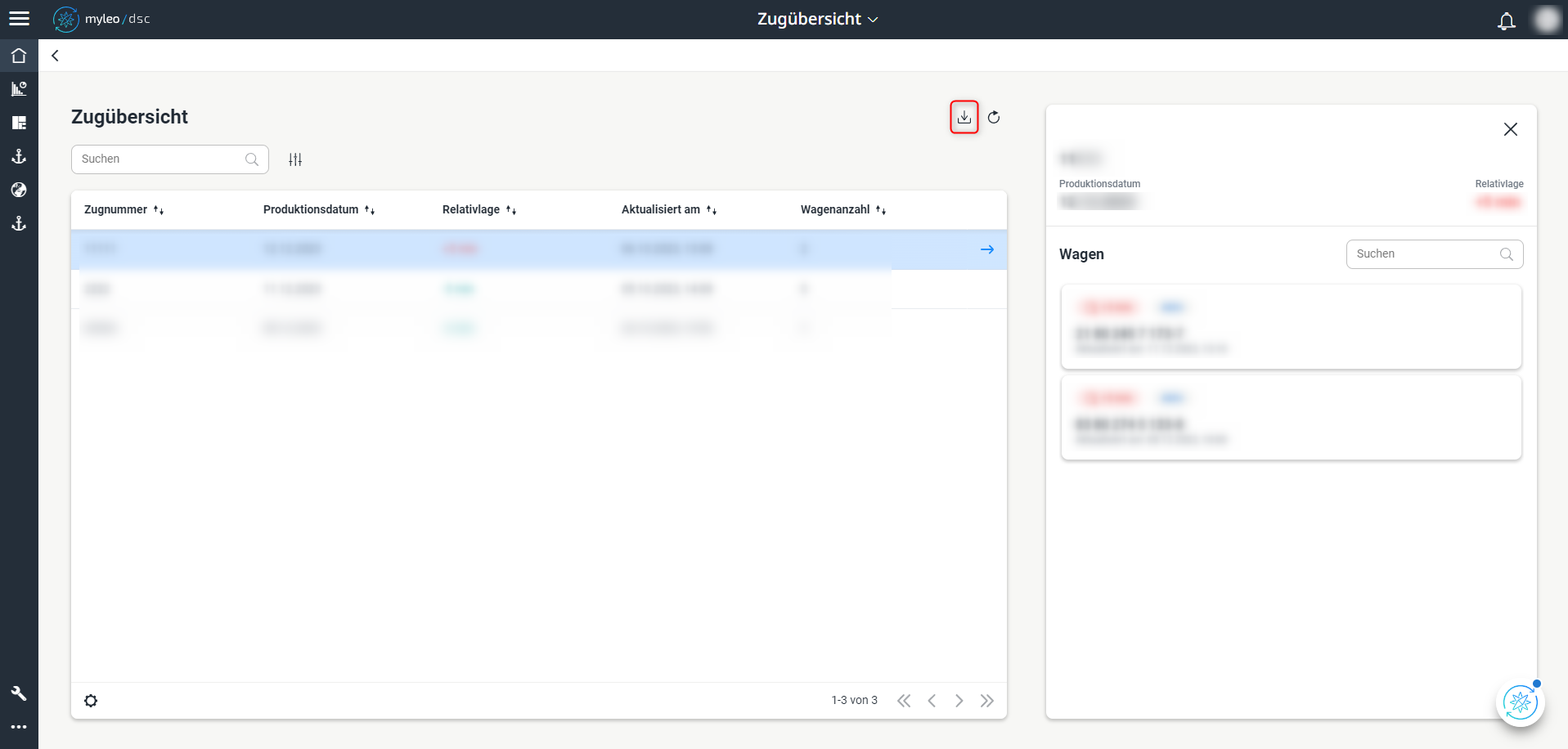Open the user profile menu
This screenshot has width=1568, height=749.
1547,20
